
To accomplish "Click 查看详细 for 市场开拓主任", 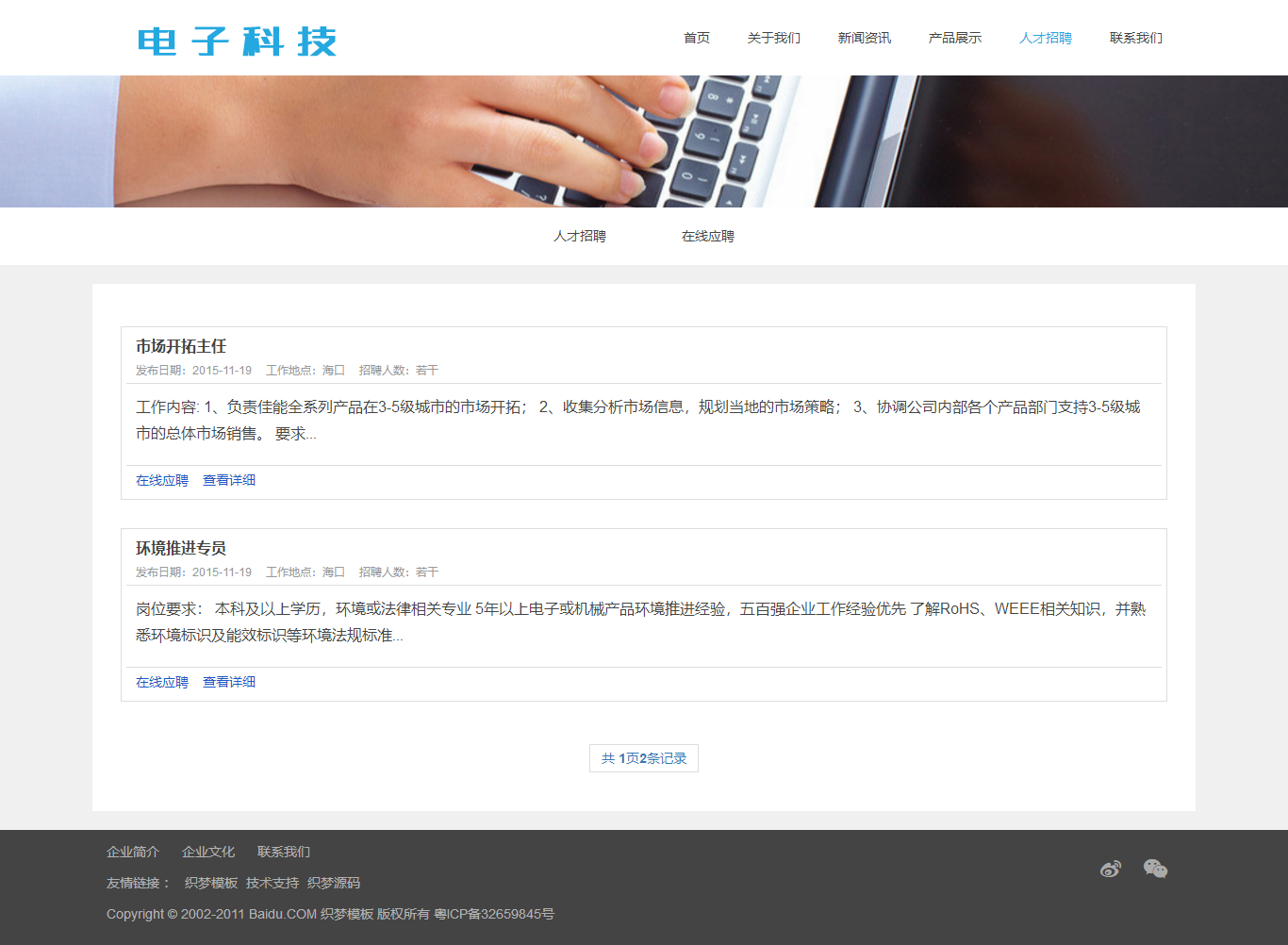I will click(x=229, y=480).
